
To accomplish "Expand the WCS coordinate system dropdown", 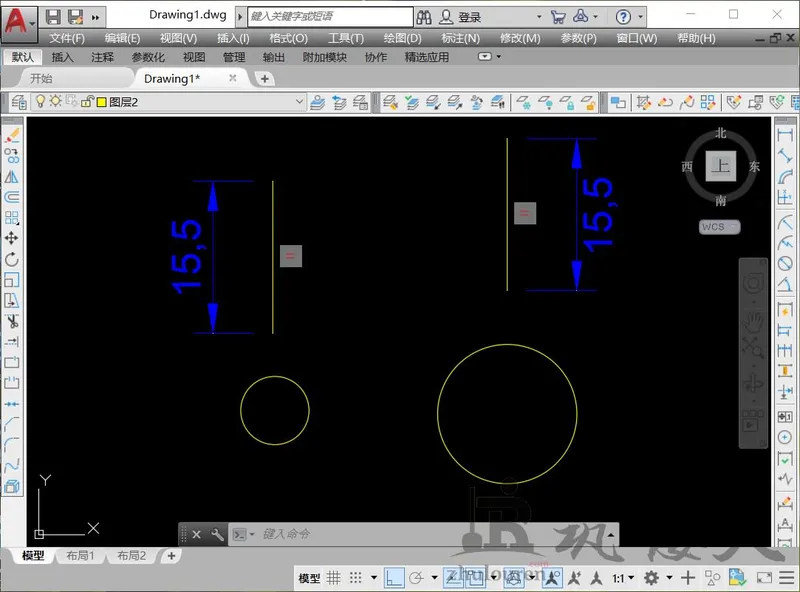I will (x=720, y=227).
